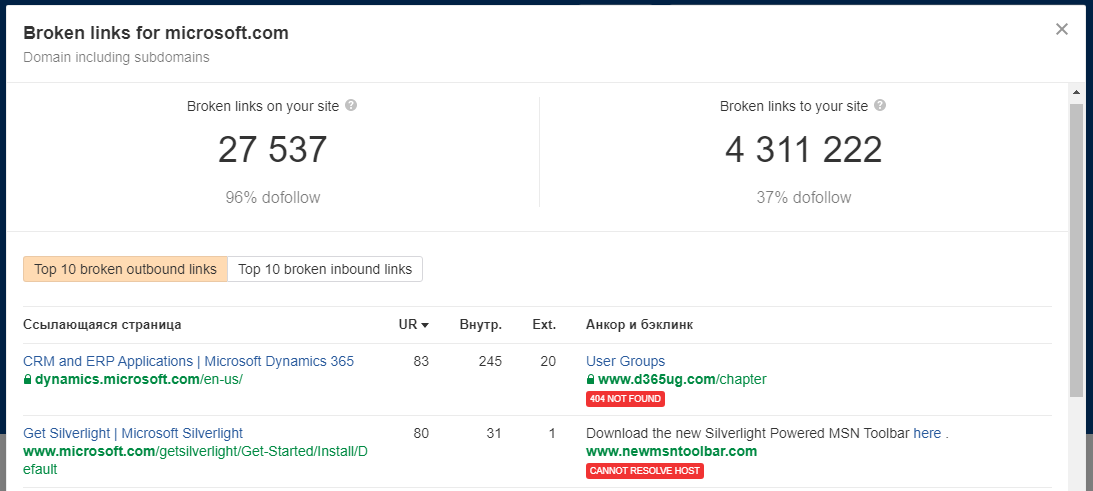Open dynamics.microsoft.com/en-us/ URL
The image size is (1093, 491).
click(139, 379)
